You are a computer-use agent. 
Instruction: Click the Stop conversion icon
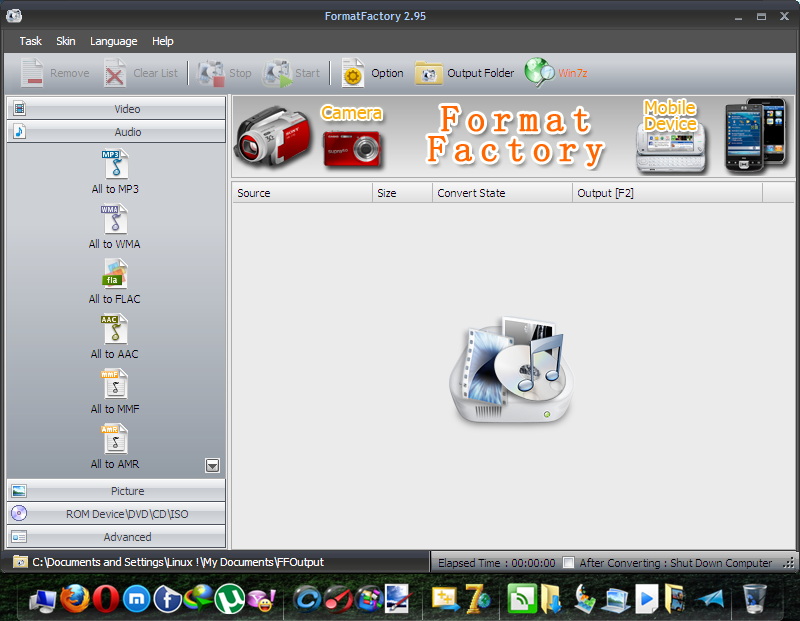click(x=211, y=73)
